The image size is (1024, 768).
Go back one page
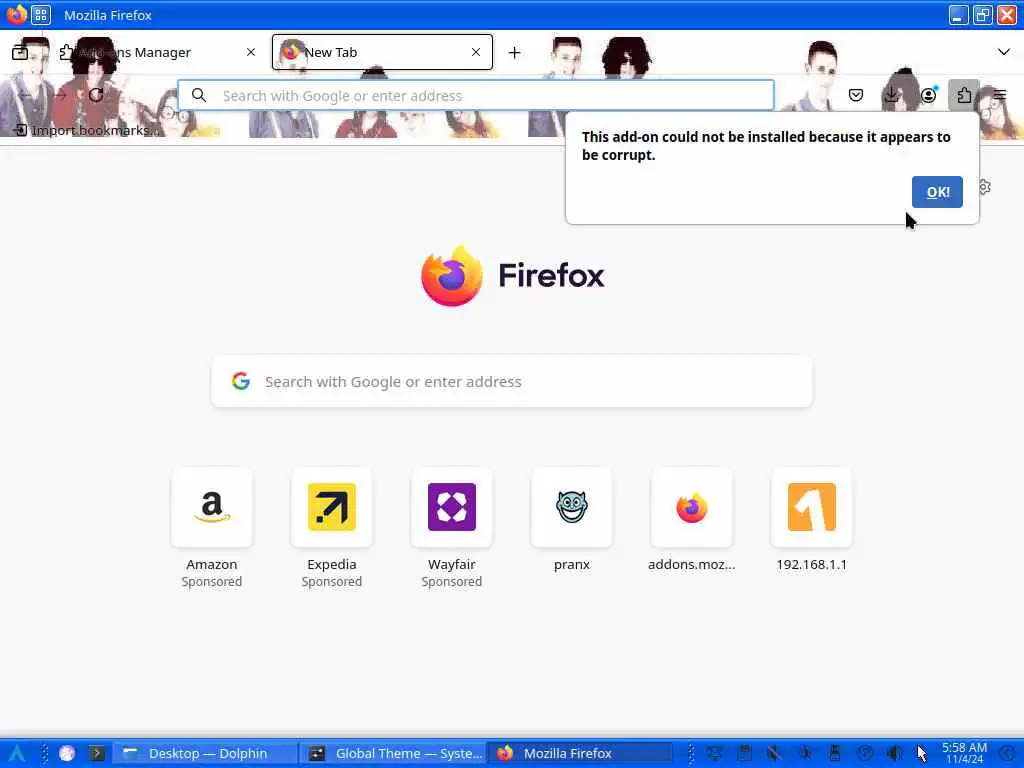coord(25,95)
